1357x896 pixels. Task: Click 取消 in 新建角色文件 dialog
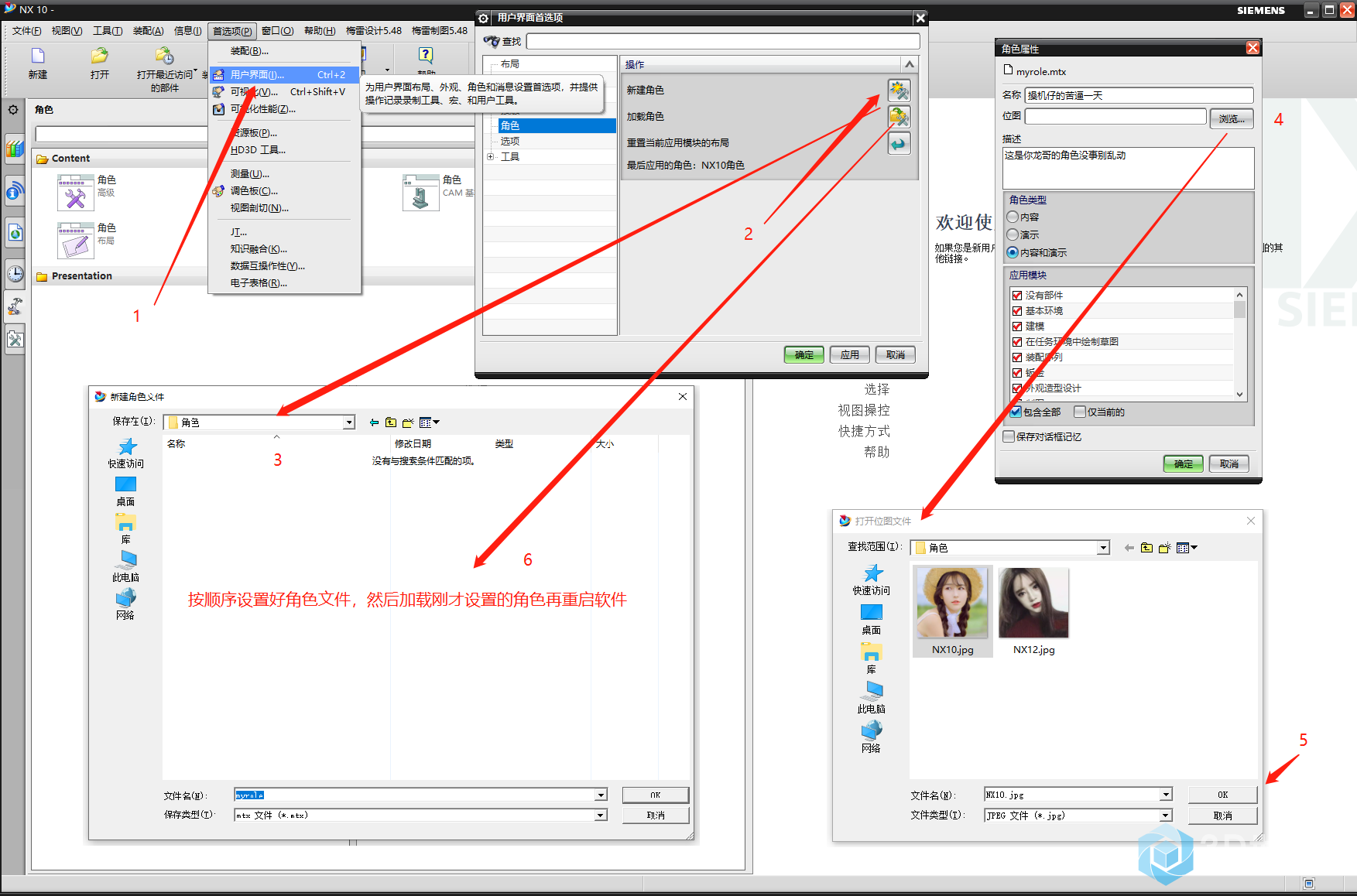[x=656, y=815]
